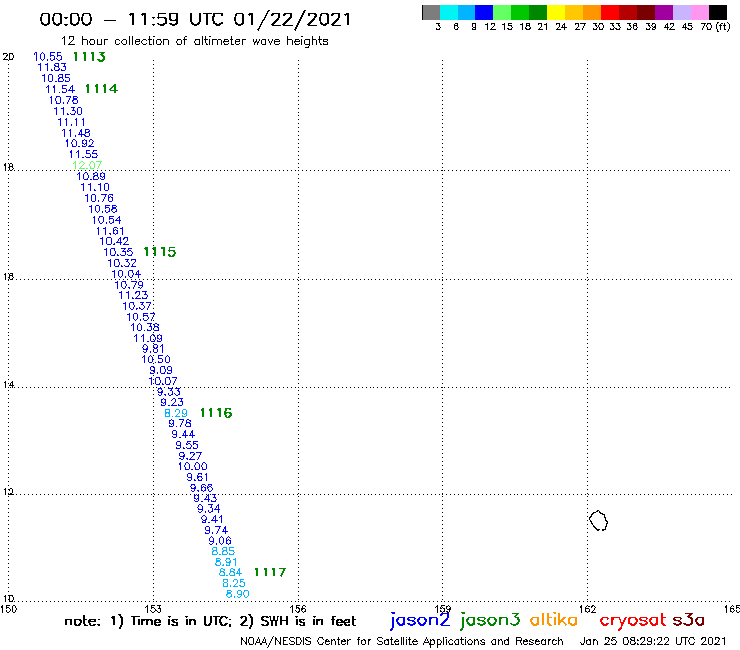Select the black swatch at the legend end
Viewport: 740px width, 650px height.
(718, 12)
